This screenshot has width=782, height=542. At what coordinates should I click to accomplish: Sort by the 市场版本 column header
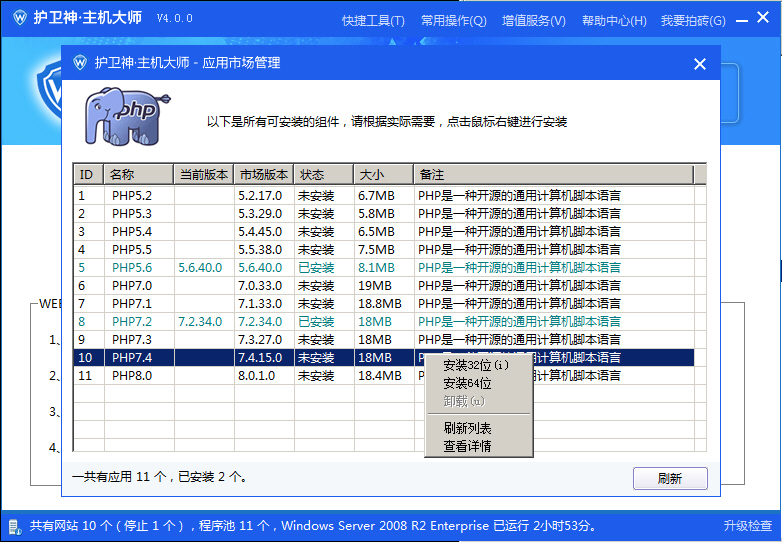(x=263, y=175)
